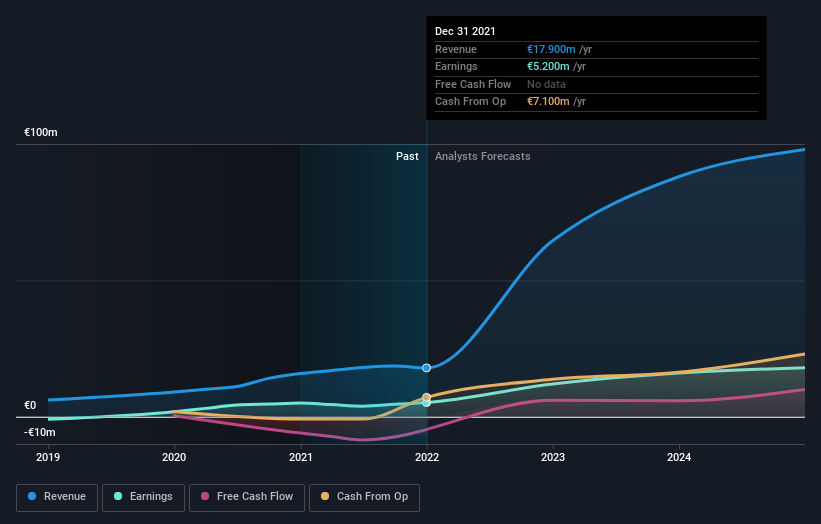Click the Analysts Forecasts label
The width and height of the screenshot is (821, 524).
483,157
